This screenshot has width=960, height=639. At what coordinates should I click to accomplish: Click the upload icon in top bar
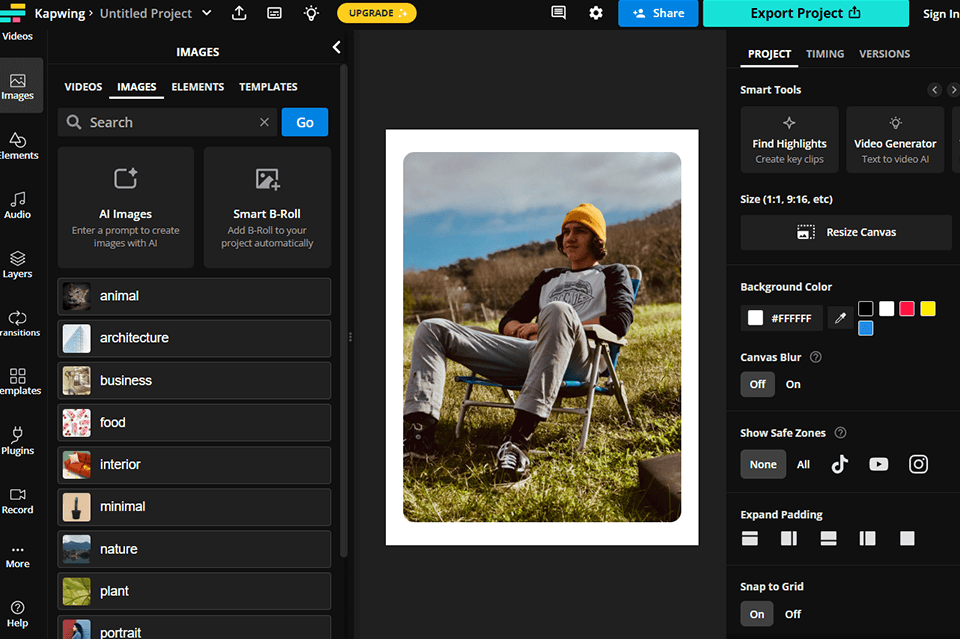(x=239, y=13)
